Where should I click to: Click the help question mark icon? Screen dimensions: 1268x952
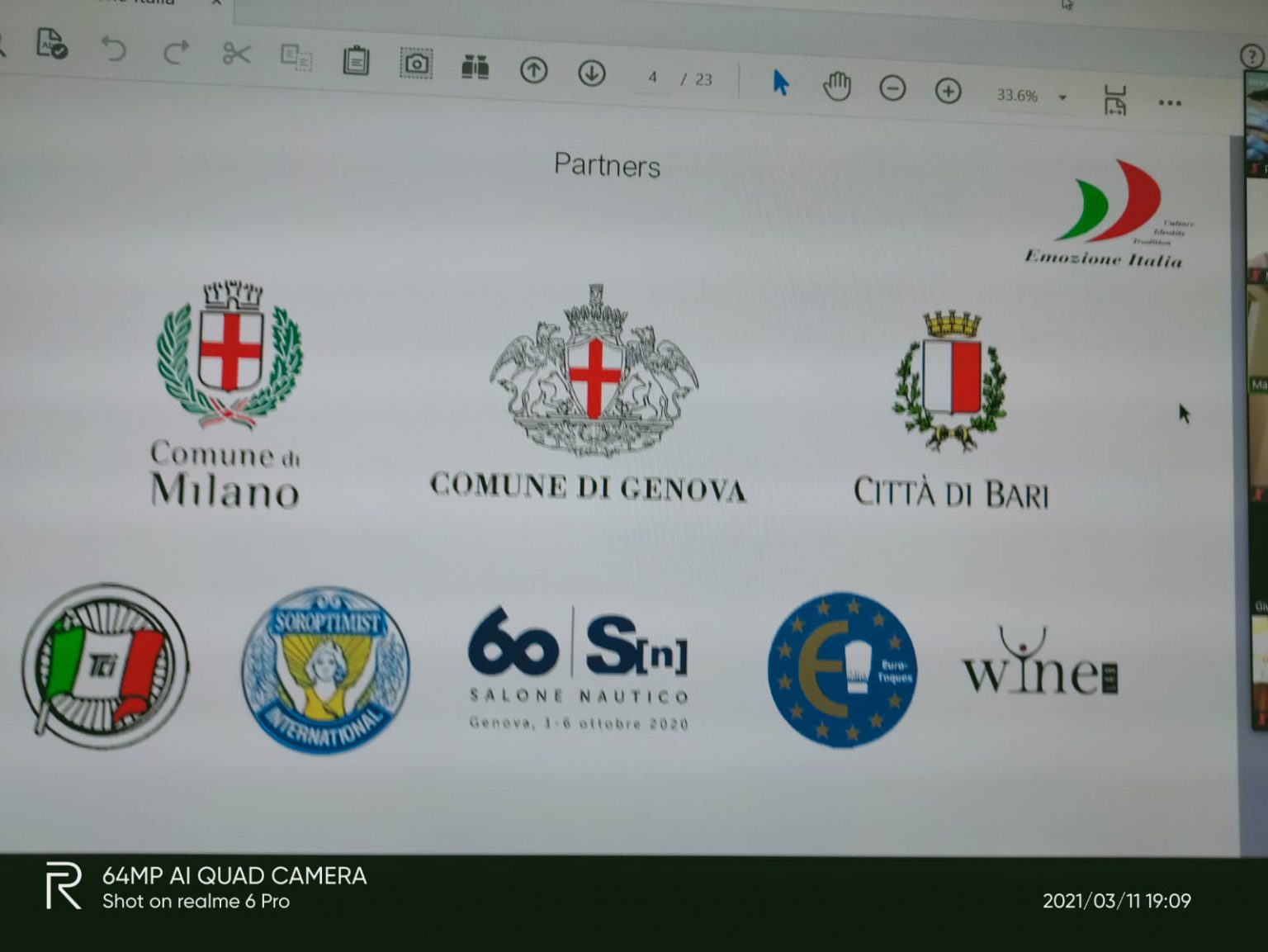pyautogui.click(x=1252, y=56)
